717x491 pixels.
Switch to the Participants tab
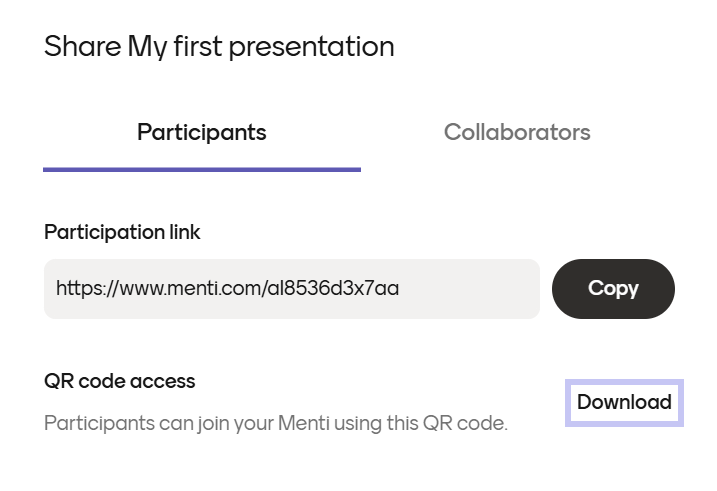click(201, 132)
